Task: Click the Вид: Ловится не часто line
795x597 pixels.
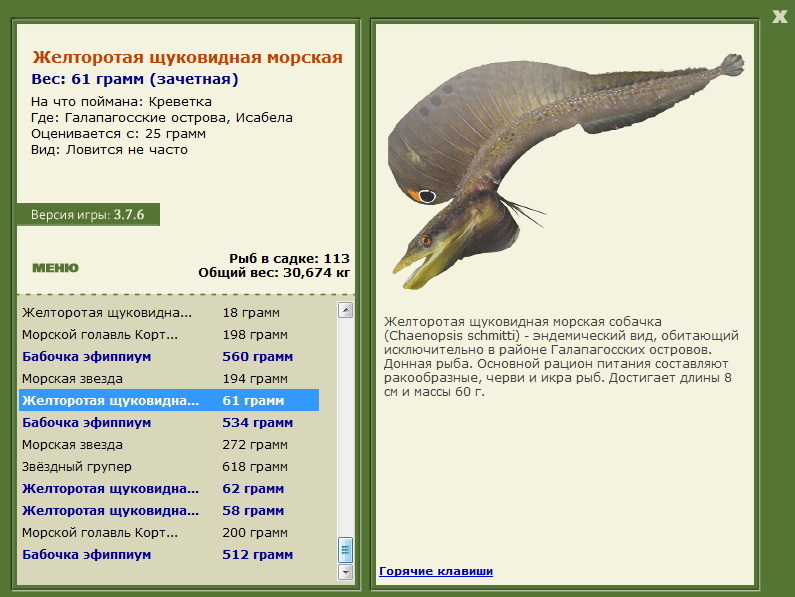Action: click(x=109, y=150)
